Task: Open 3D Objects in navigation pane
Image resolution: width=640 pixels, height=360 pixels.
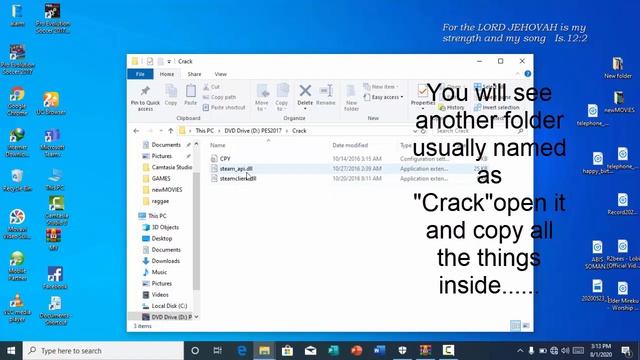Action: (165, 227)
